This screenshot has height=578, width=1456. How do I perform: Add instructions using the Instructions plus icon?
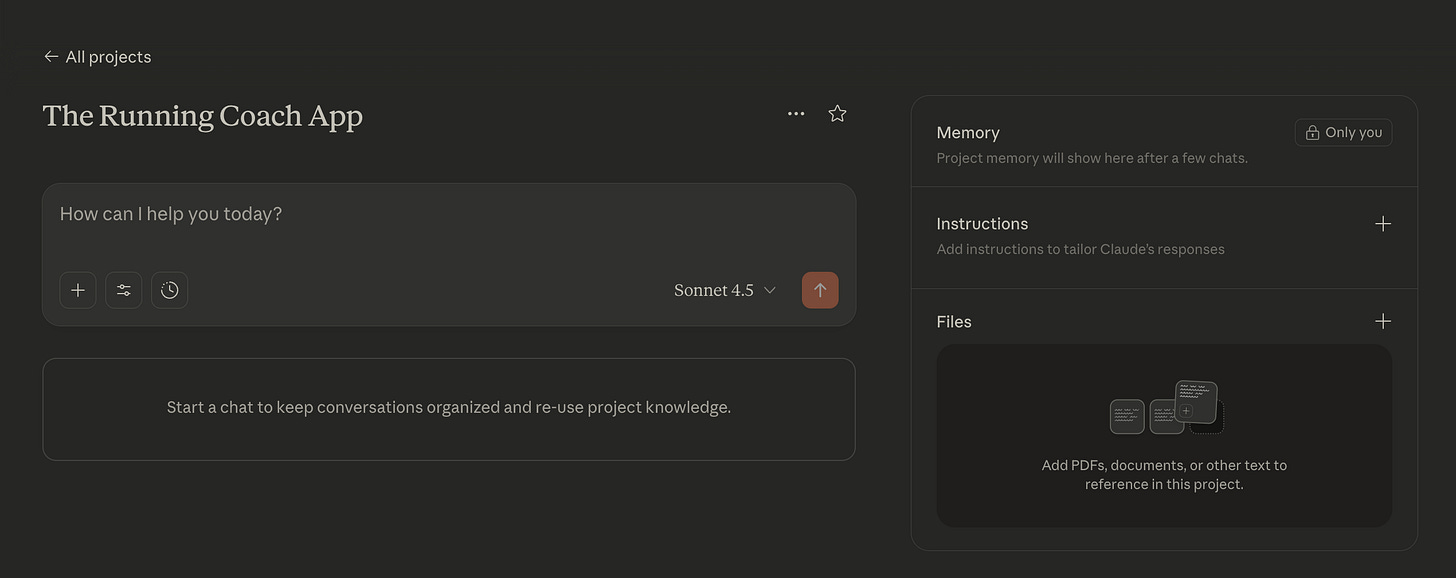(x=1383, y=224)
